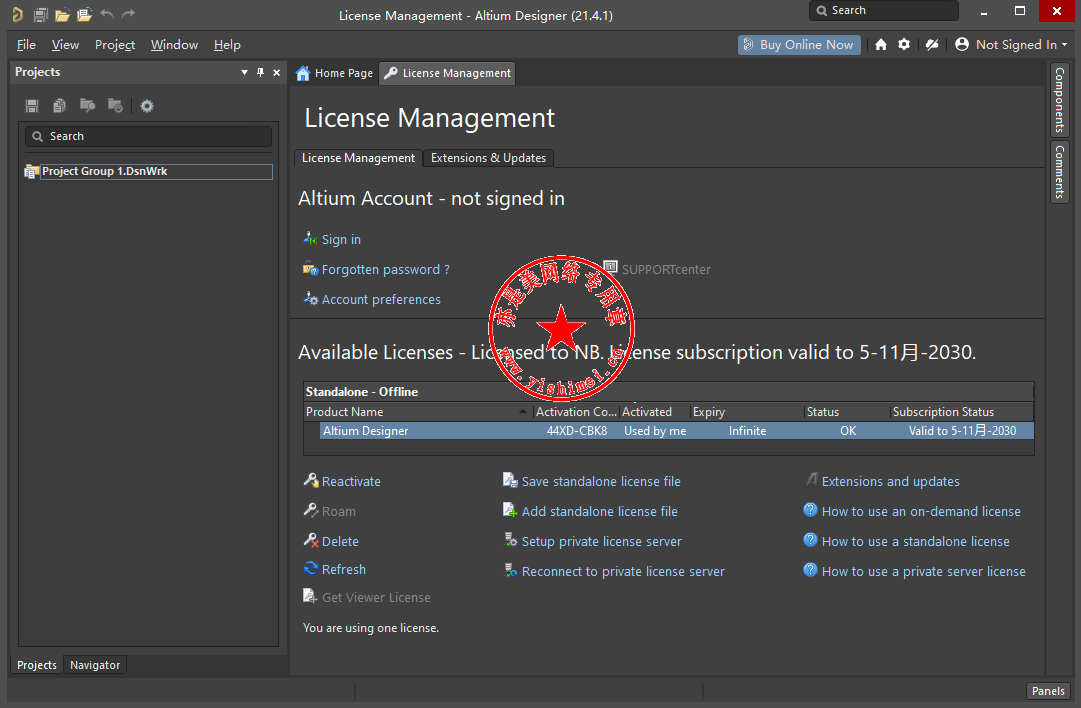Click the notifications icon next to gear
Viewport: 1081px width, 708px height.
[932, 45]
